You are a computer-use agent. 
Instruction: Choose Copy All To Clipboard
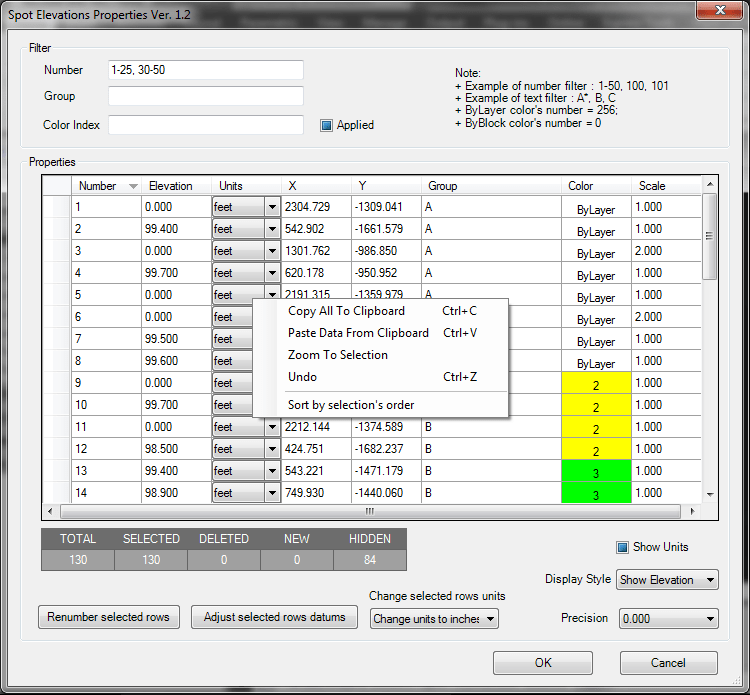click(381, 311)
